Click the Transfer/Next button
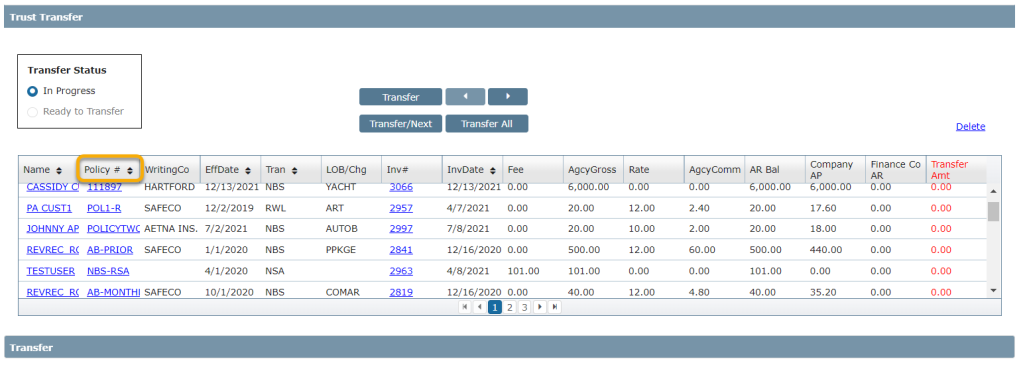This screenshot has width=1023, height=365. pos(401,123)
